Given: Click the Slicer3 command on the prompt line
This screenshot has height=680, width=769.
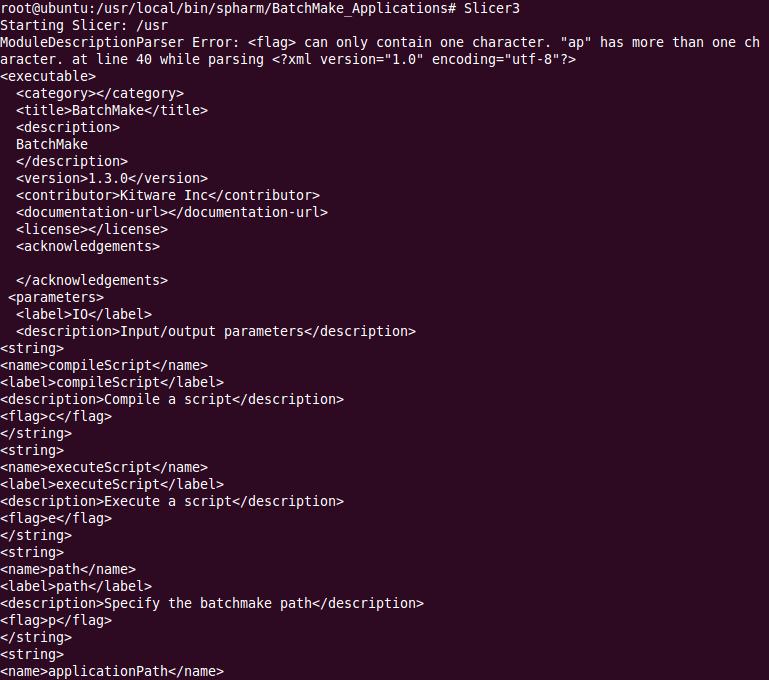Looking at the screenshot, I should coord(491,8).
